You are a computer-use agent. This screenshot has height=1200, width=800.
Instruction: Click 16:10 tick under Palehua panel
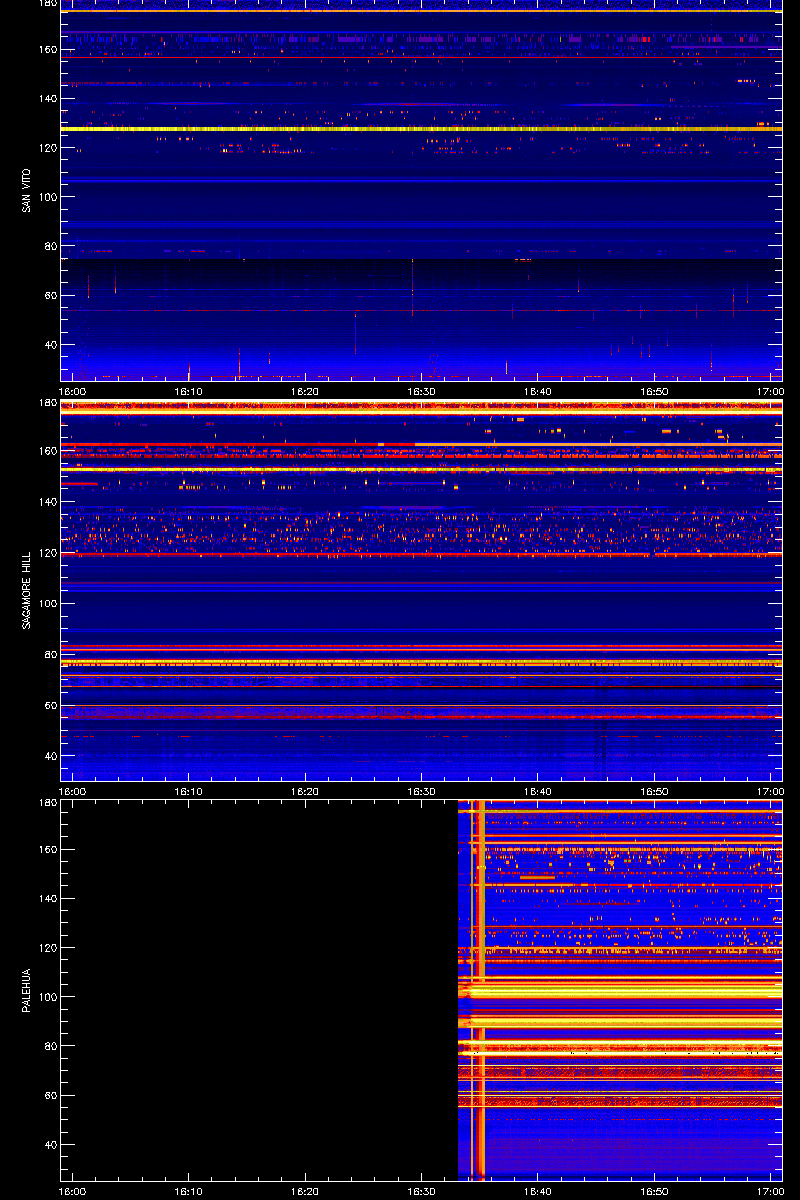click(x=189, y=1192)
